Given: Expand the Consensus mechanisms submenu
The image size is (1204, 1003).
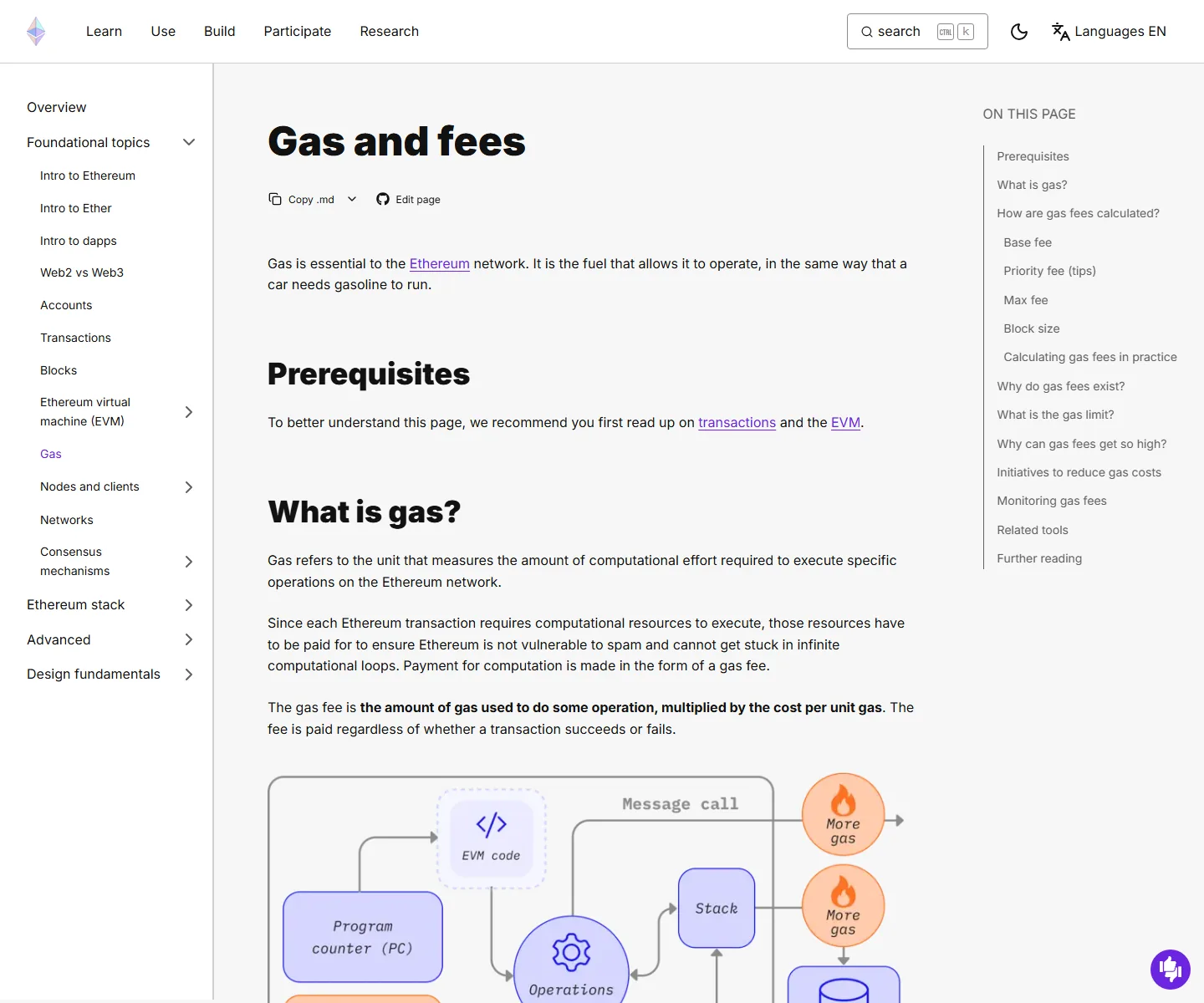Looking at the screenshot, I should point(189,562).
